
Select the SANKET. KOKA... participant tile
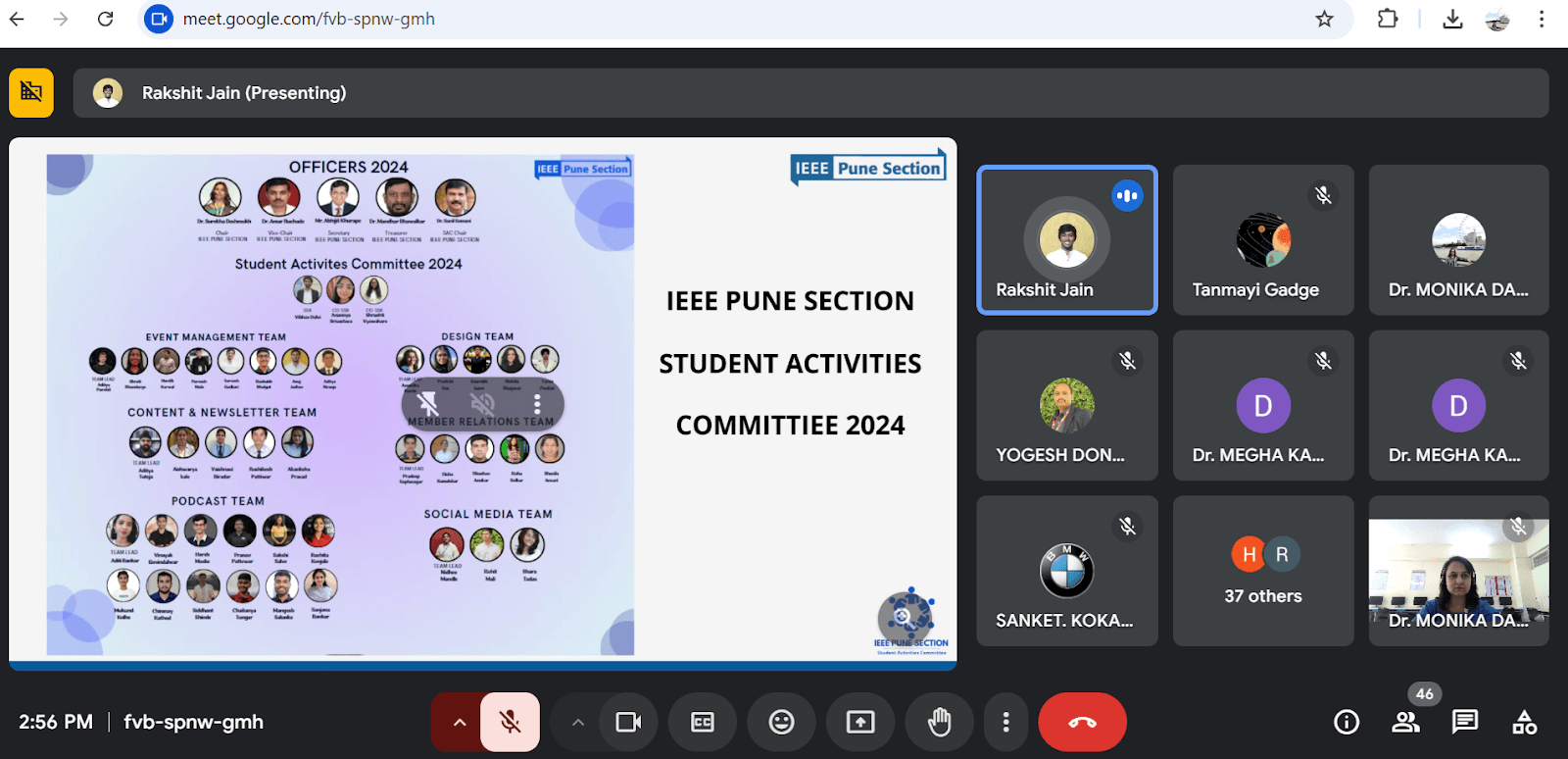[1067, 571]
